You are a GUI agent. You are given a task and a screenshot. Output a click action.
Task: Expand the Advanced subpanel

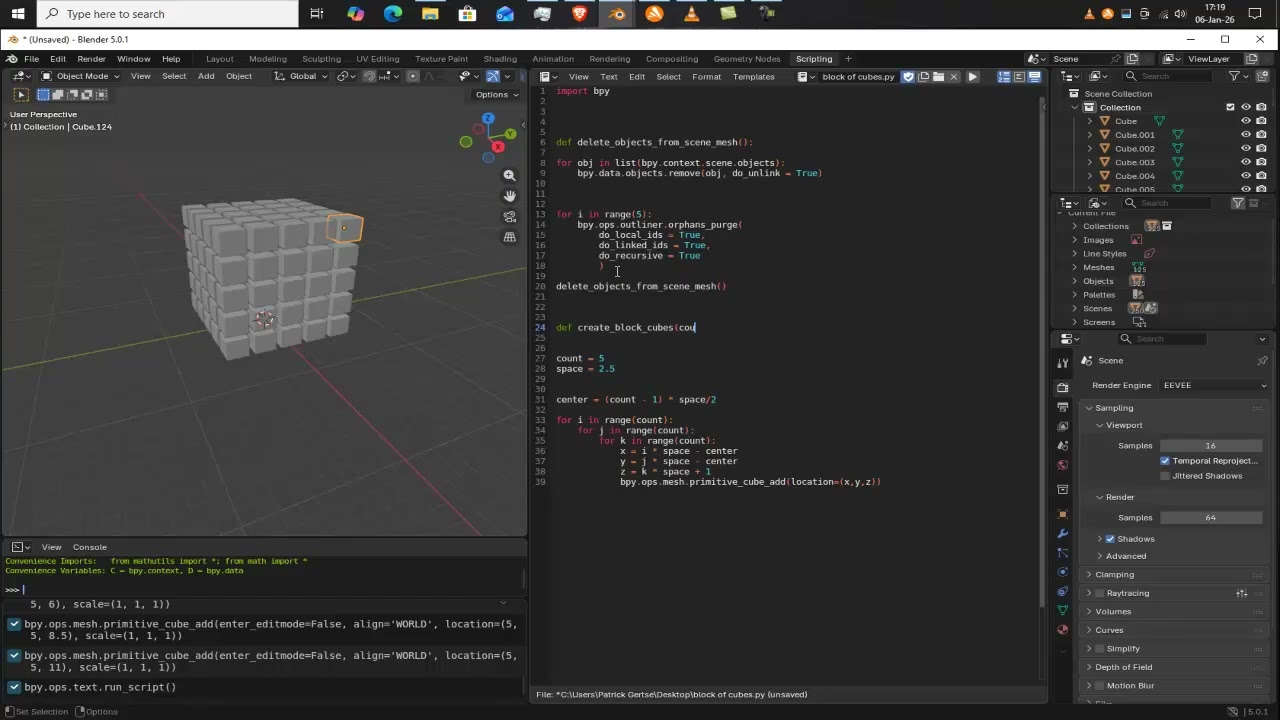1126,556
